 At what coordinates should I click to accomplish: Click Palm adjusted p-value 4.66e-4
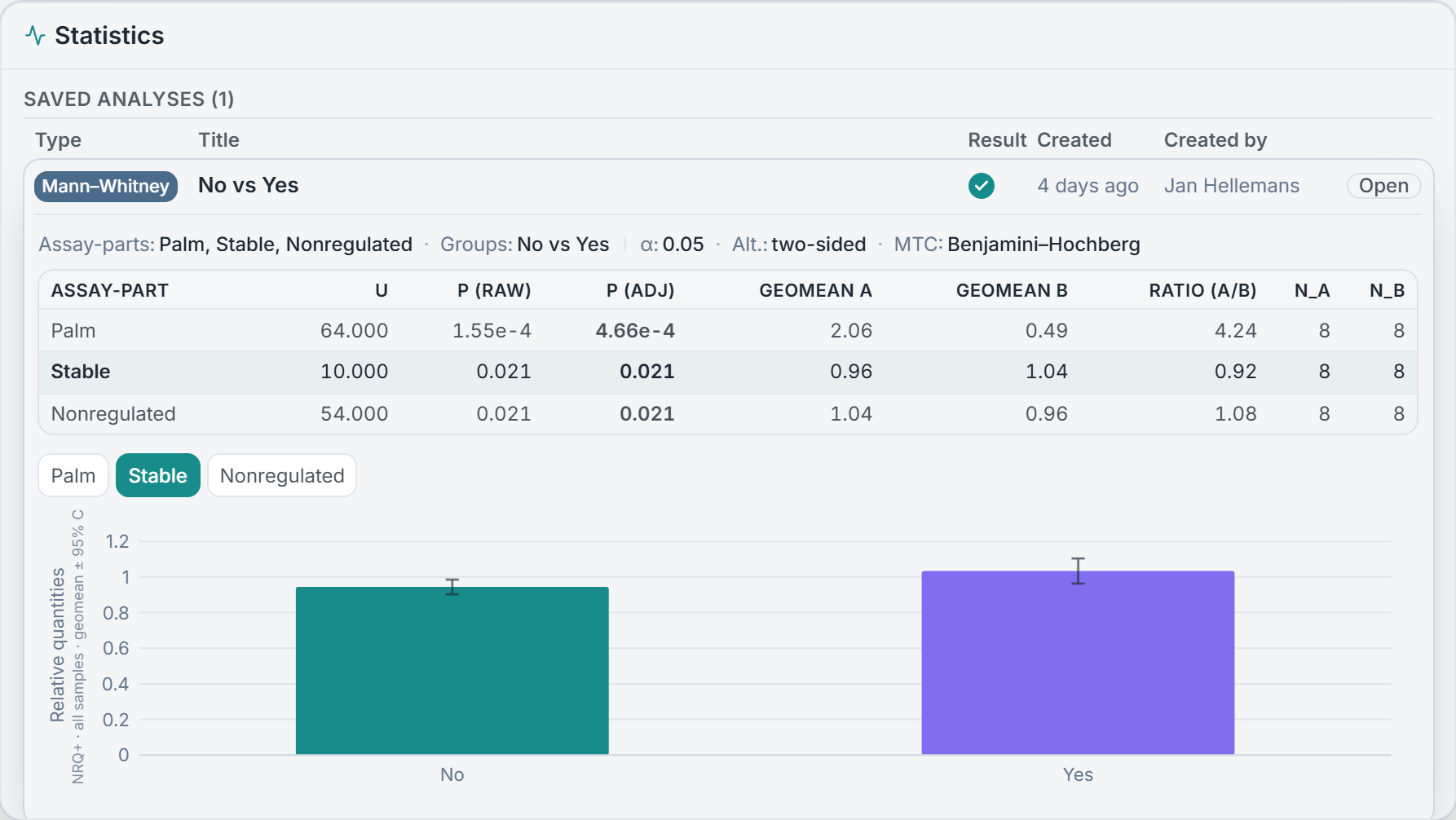[x=635, y=331]
